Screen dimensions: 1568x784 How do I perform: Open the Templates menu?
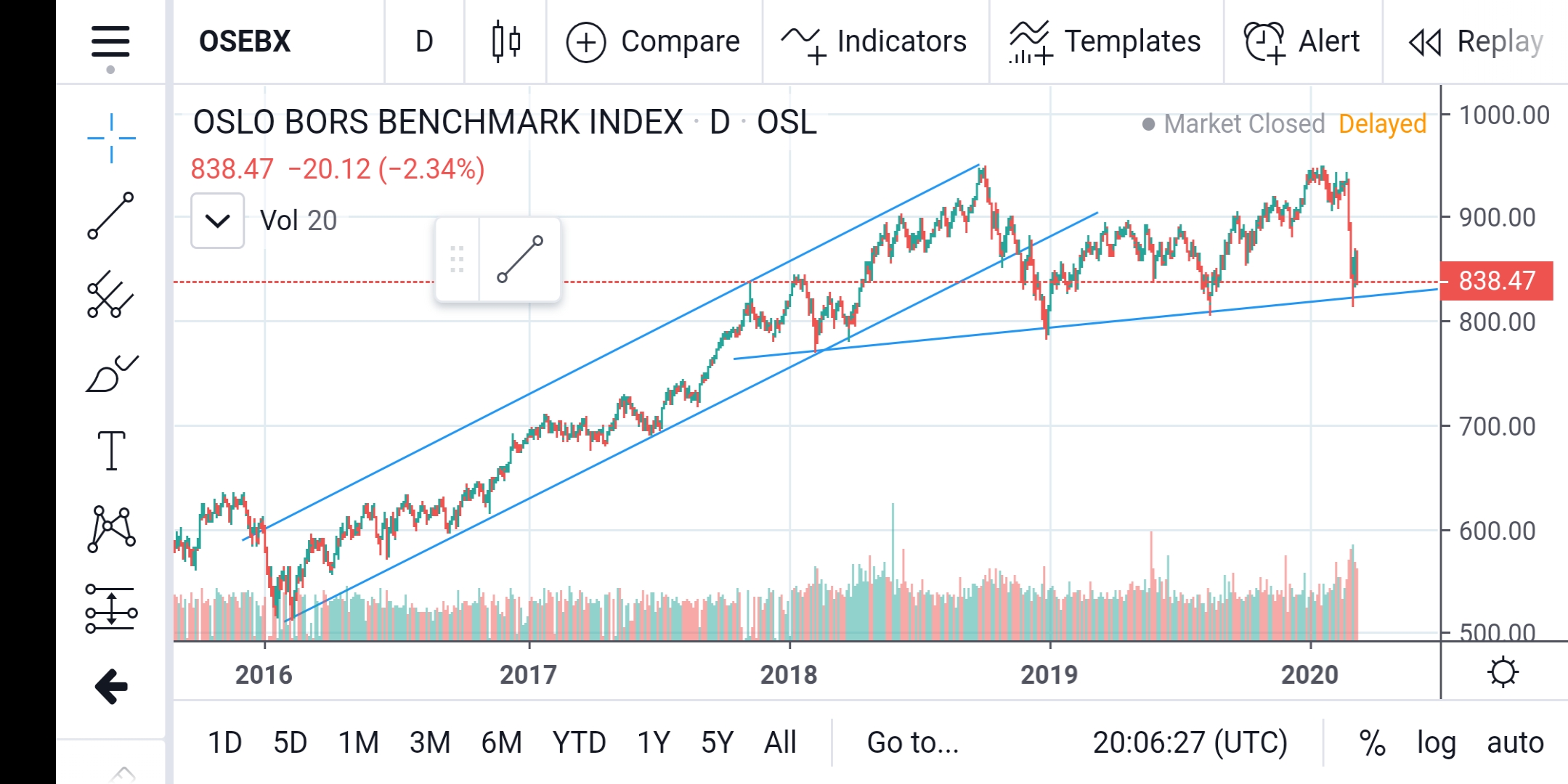[1105, 42]
